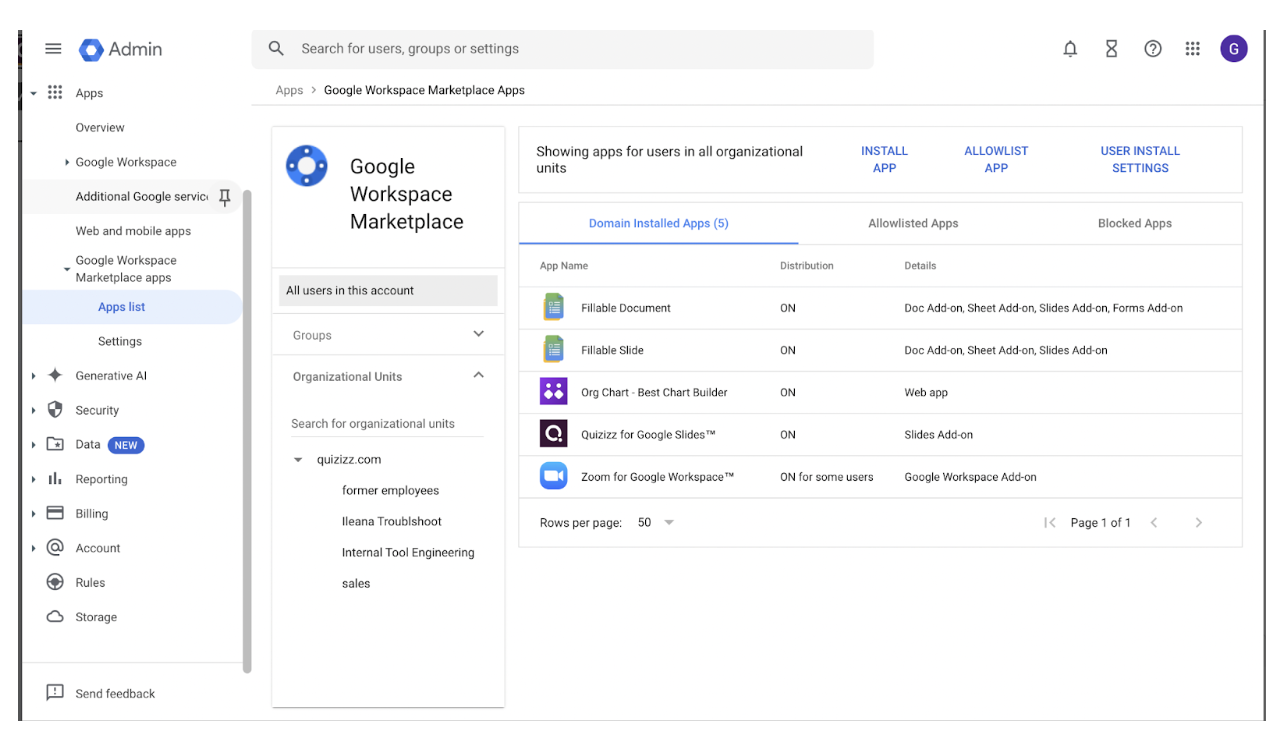This screenshot has width=1284, height=738.
Task: Select the former employees org unit
Action: [390, 490]
